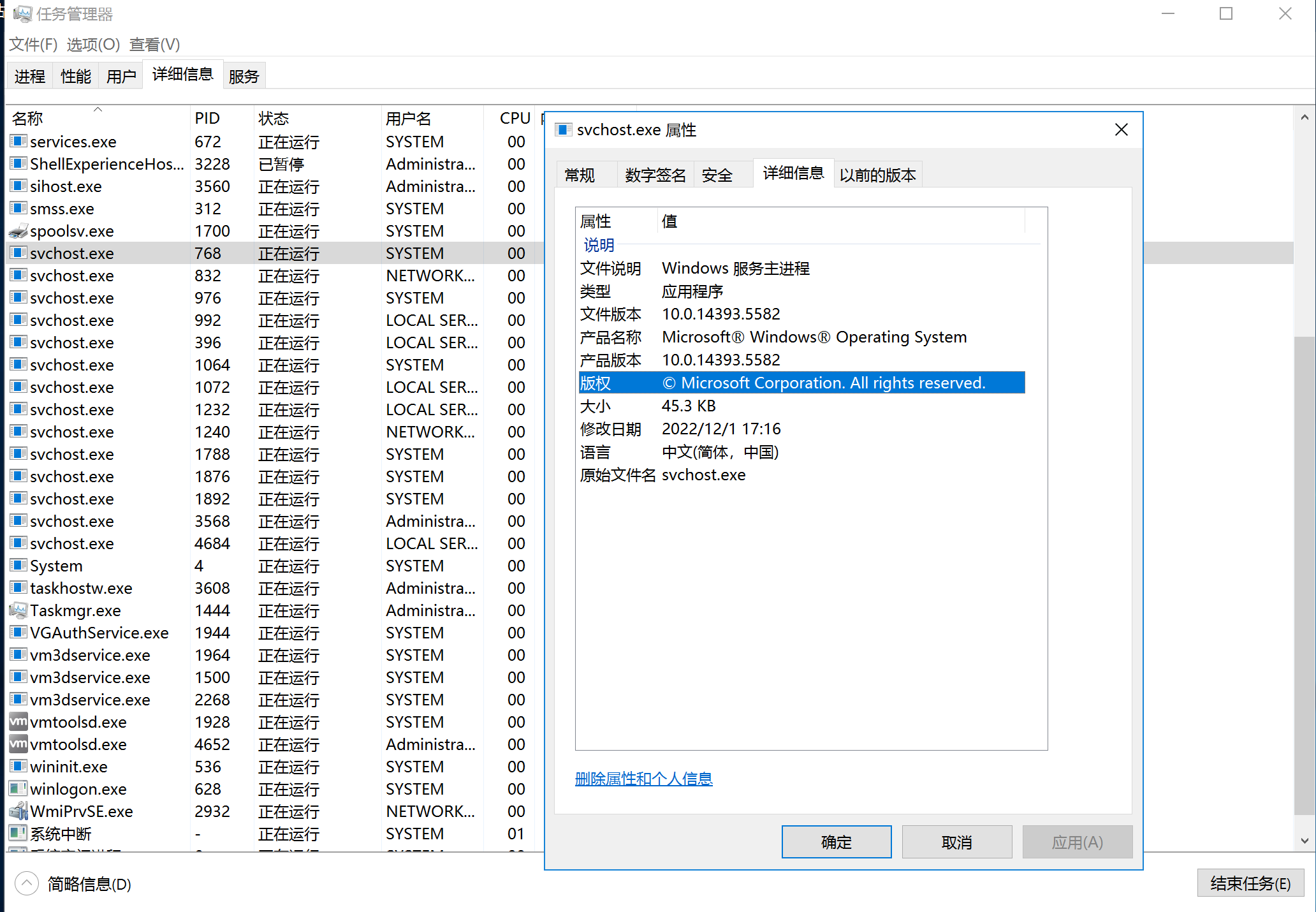1316x912 pixels.
Task: Click the svchost.exe properties dialog icon
Action: click(563, 130)
